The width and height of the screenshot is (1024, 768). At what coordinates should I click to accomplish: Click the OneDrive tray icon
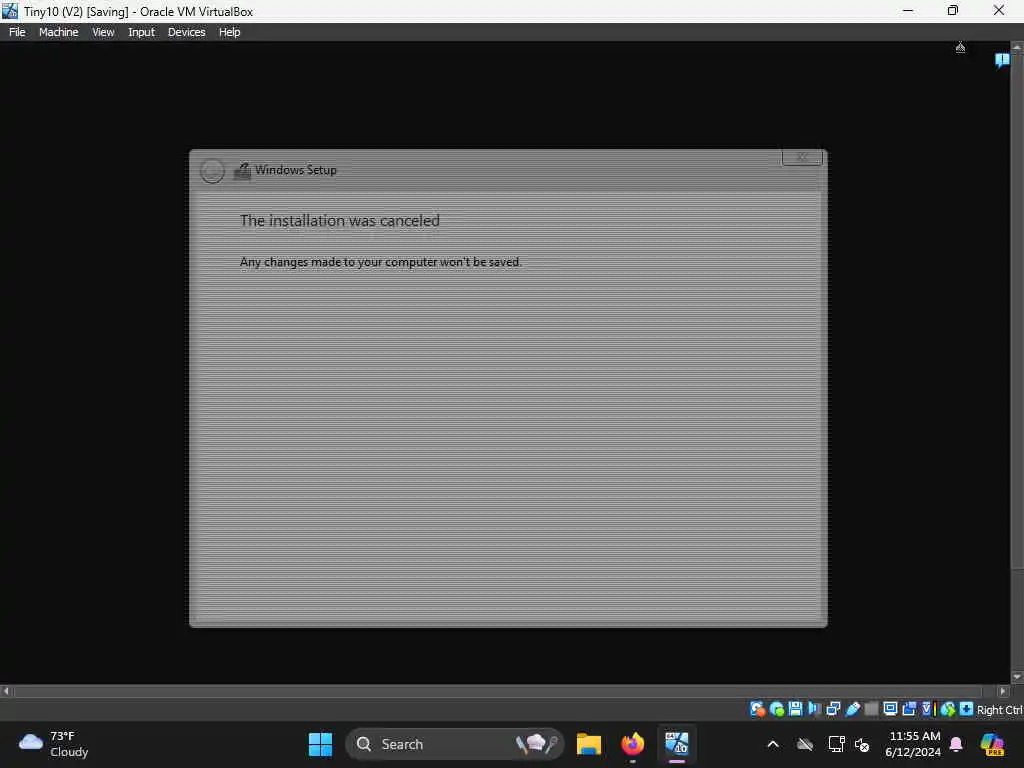click(x=805, y=744)
